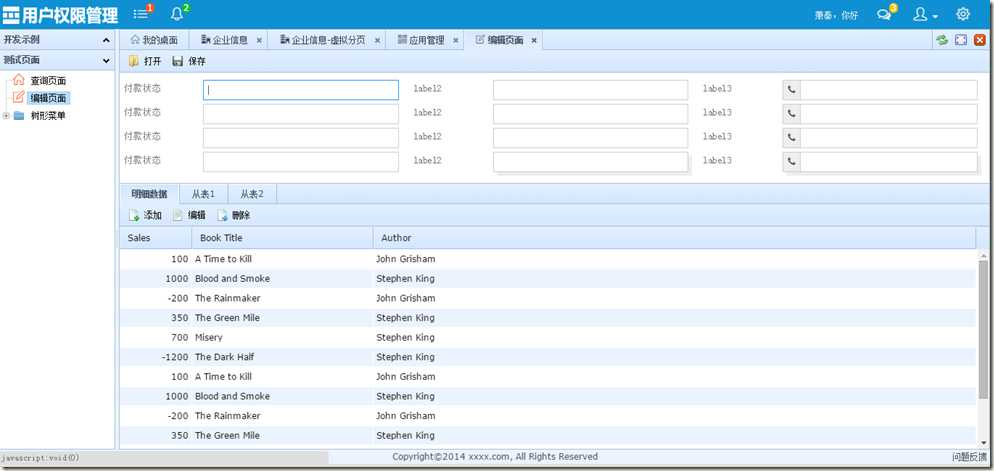Click the 编辑 edit-row button
The height and width of the screenshot is (471, 994).
(190, 216)
